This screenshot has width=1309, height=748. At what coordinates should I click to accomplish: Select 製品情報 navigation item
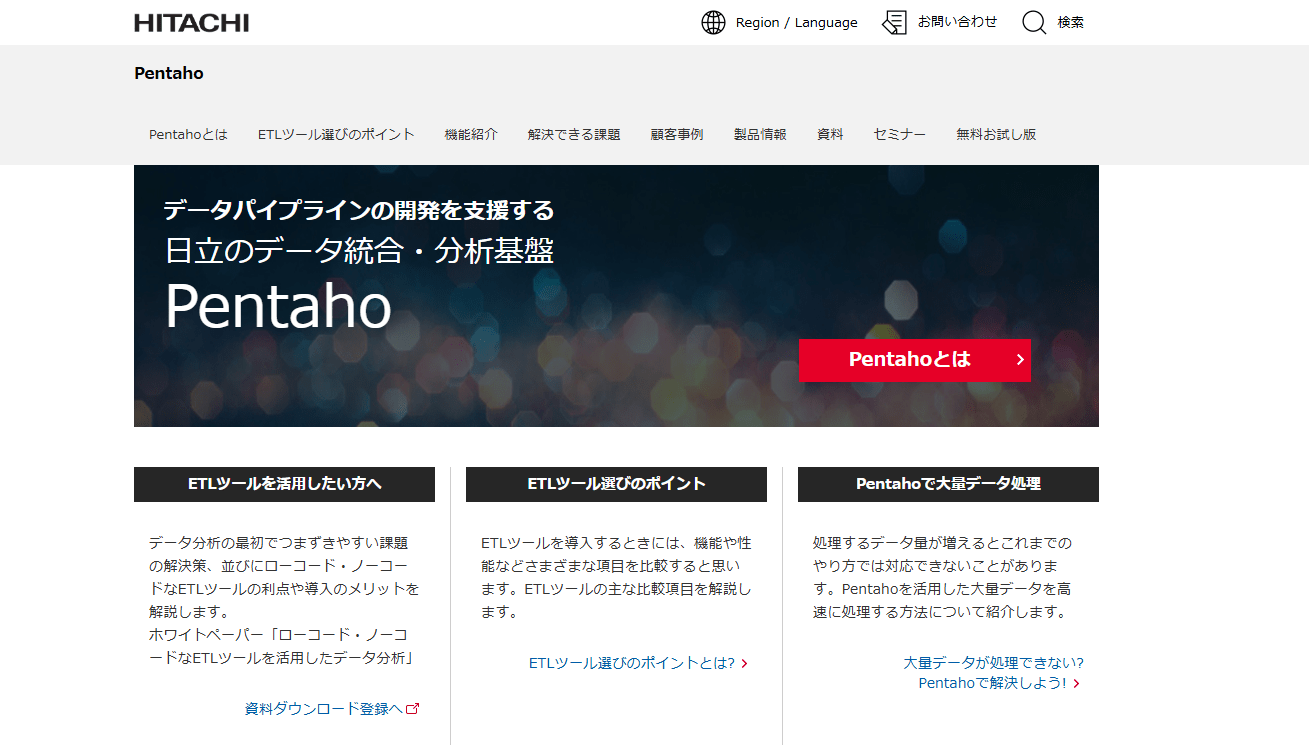pos(760,134)
